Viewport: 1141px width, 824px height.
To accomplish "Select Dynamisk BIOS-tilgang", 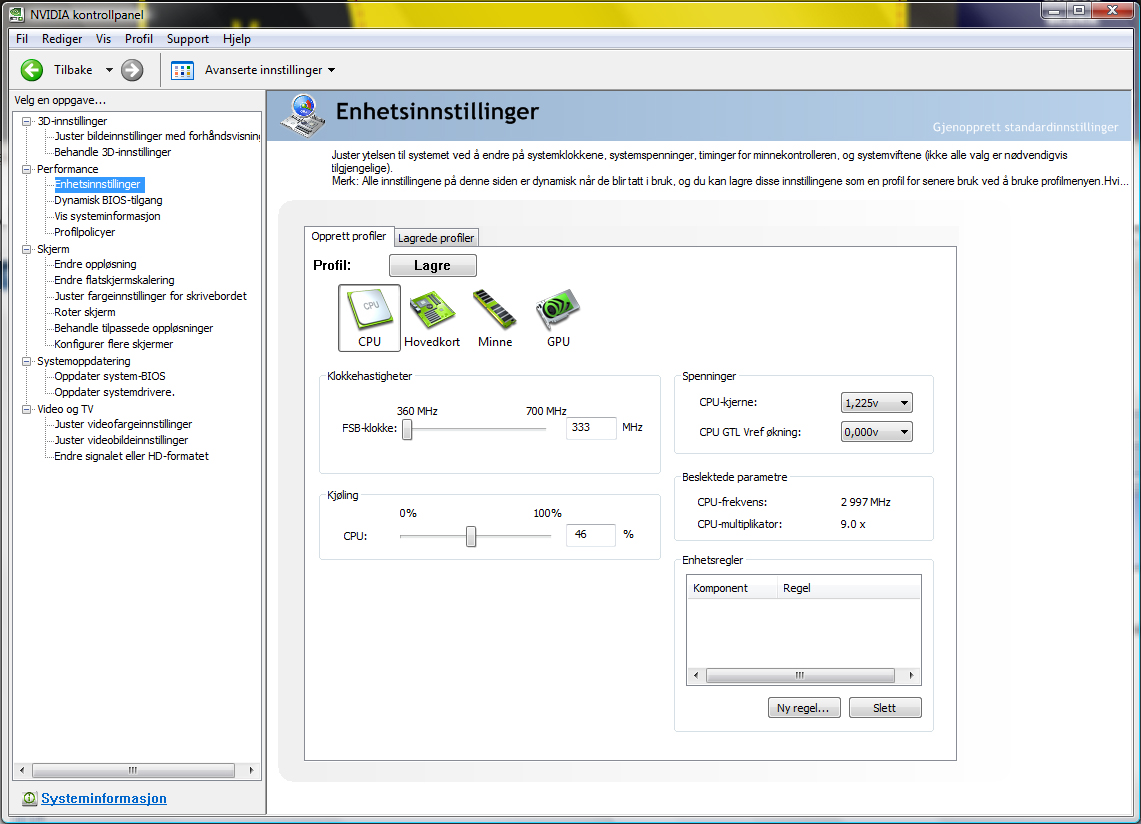I will 108,200.
